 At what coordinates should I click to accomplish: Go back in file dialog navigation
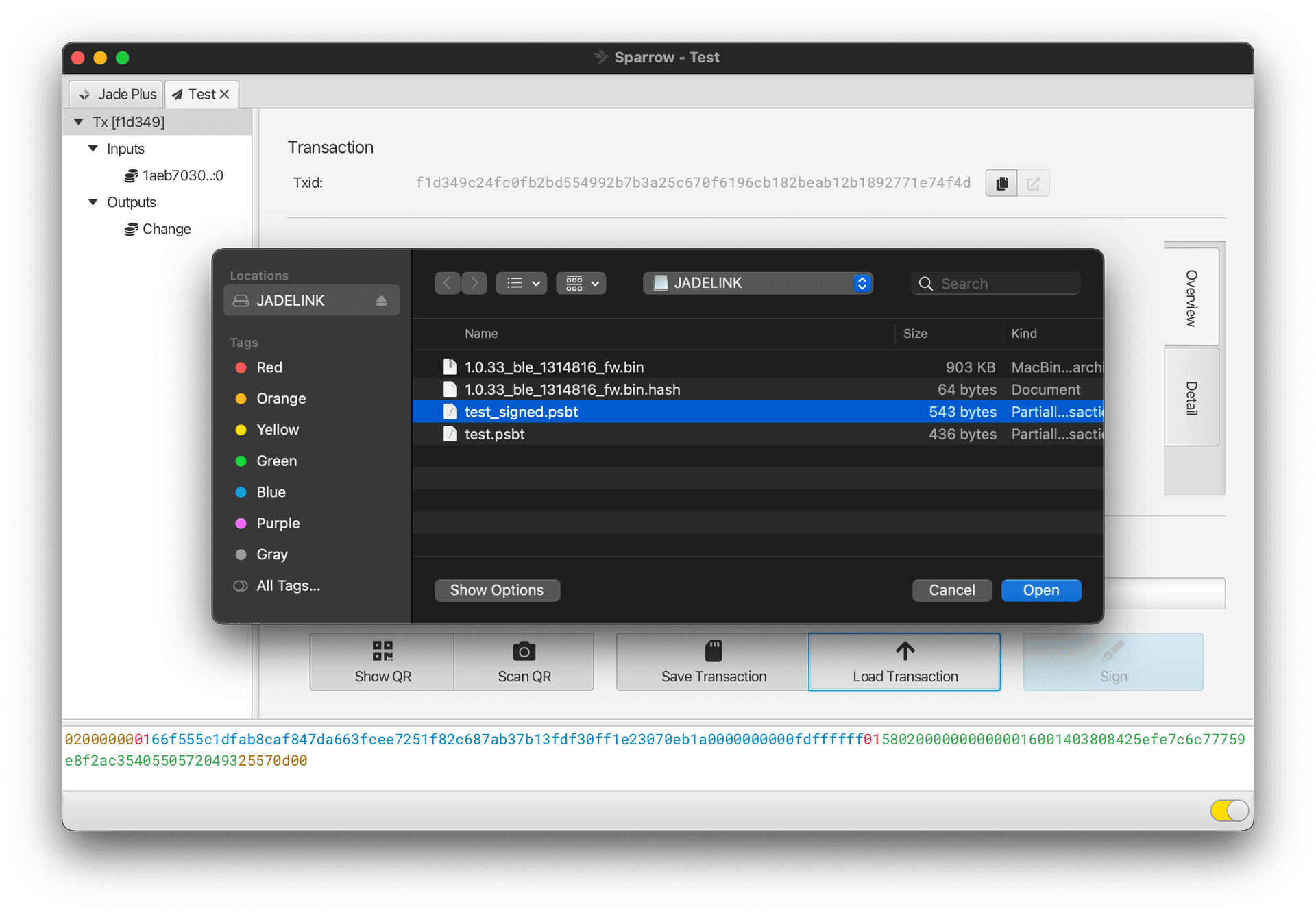448,283
